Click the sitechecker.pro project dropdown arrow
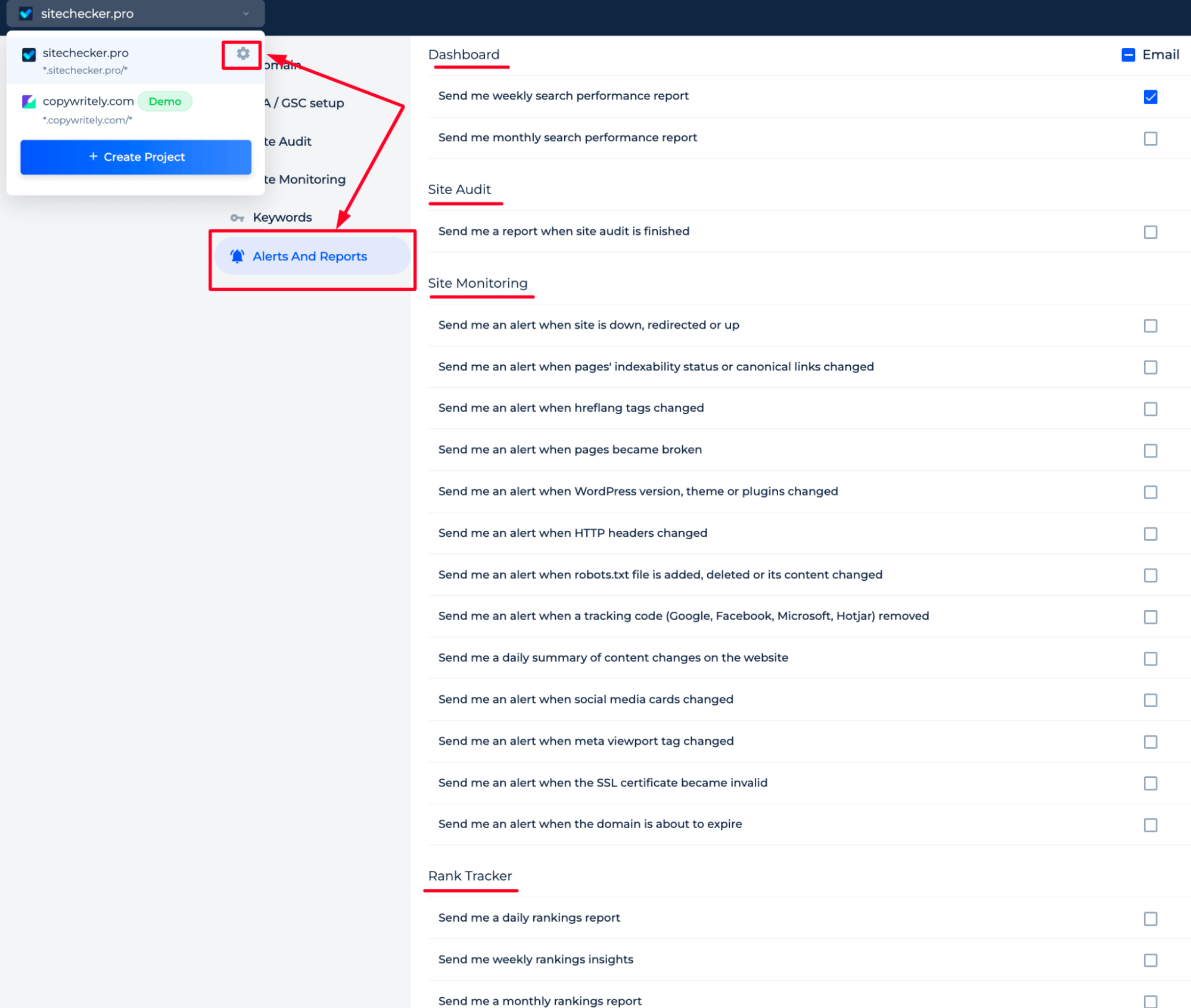The width and height of the screenshot is (1191, 1008). (x=247, y=14)
